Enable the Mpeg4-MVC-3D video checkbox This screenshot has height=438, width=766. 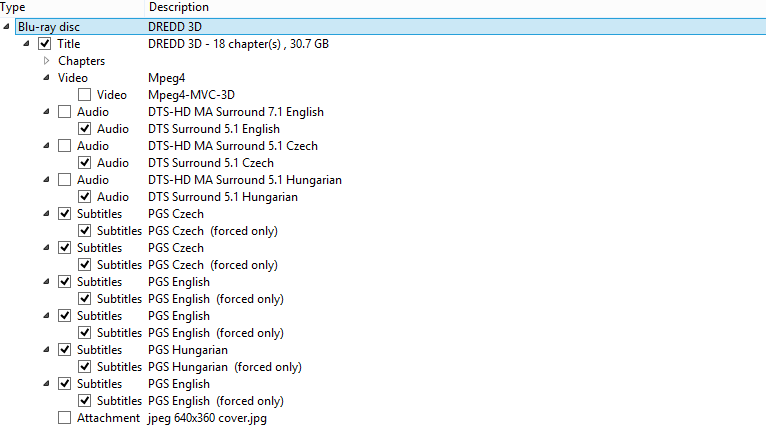tap(84, 94)
